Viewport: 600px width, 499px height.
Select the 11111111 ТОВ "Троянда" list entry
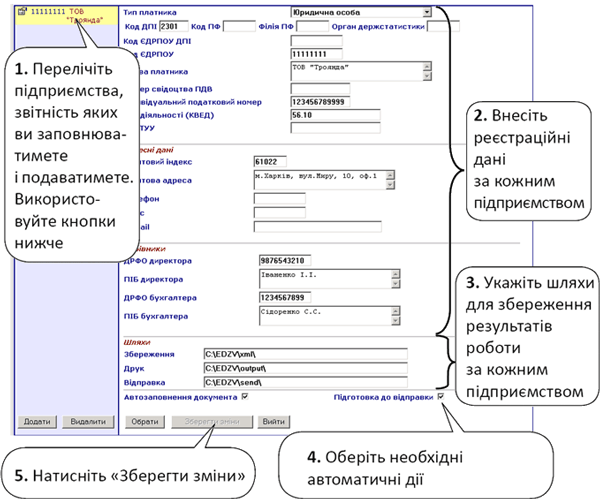tap(67, 16)
